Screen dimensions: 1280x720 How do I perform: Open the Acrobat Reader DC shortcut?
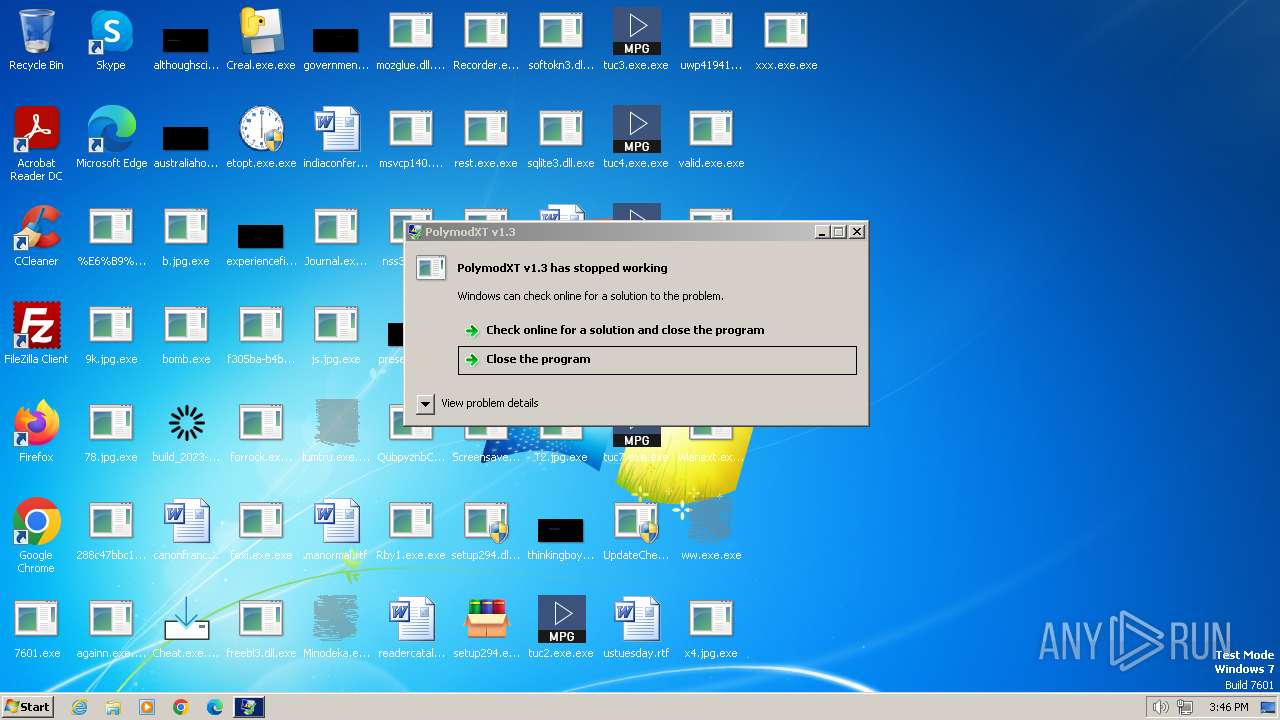coord(36,144)
